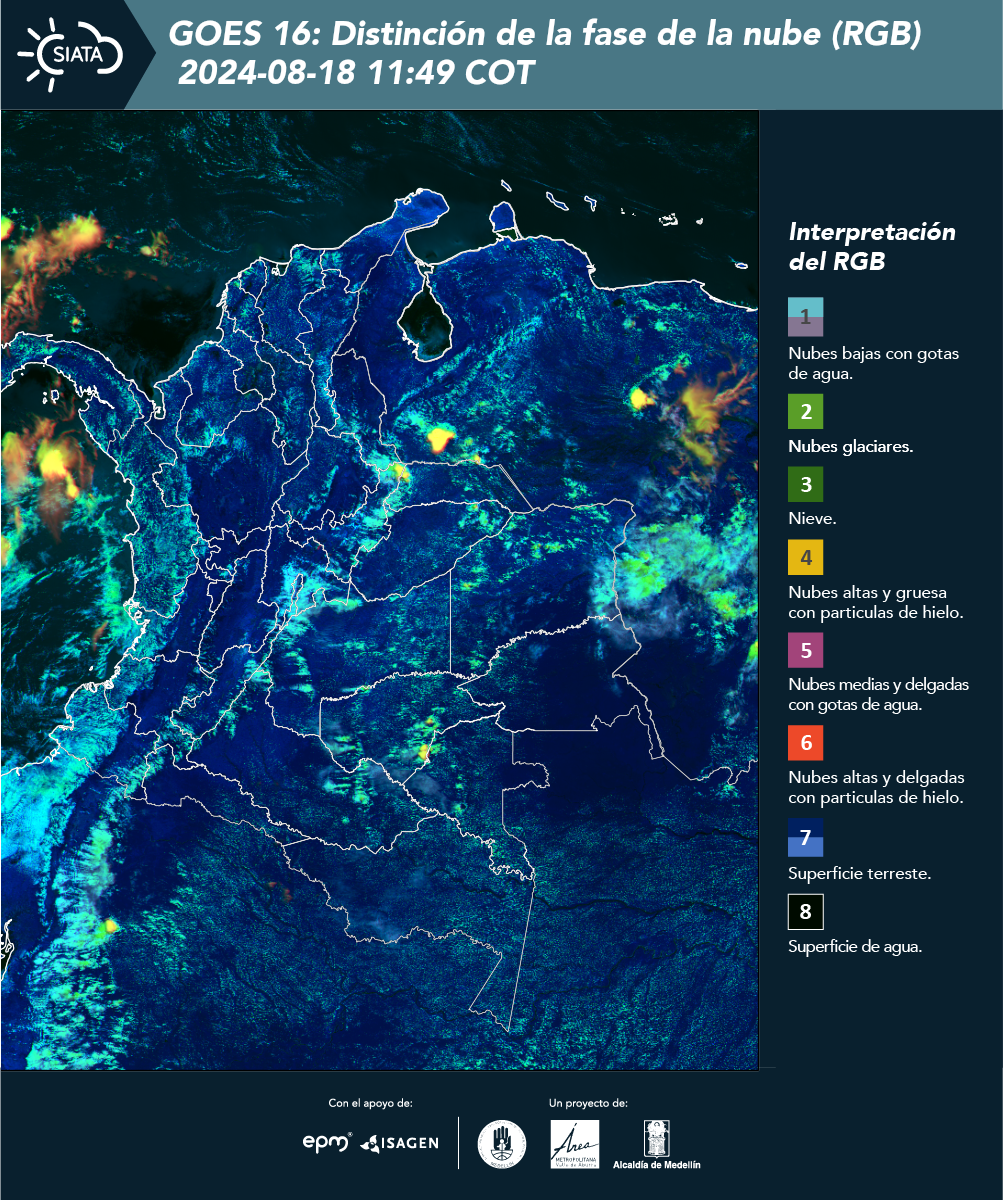The width and height of the screenshot is (1003, 1200).
Task: Click the circular seal logo beside ISAGEN
Action: [502, 1143]
